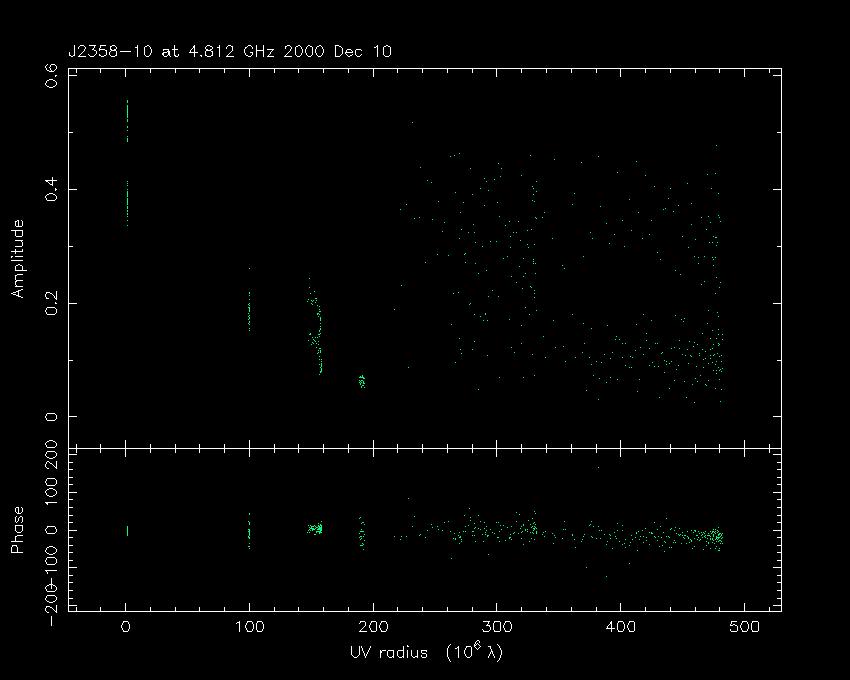Select the 'Phase' y-axis label
Image resolution: width=850 pixels, height=680 pixels.
coord(17,530)
